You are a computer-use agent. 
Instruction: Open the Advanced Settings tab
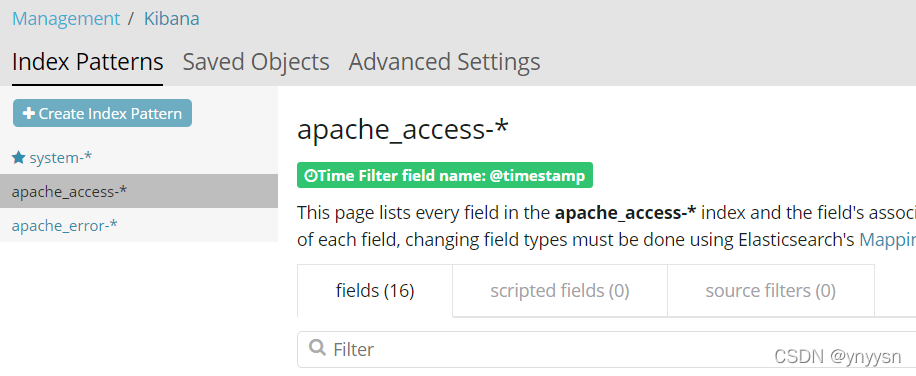tap(444, 62)
